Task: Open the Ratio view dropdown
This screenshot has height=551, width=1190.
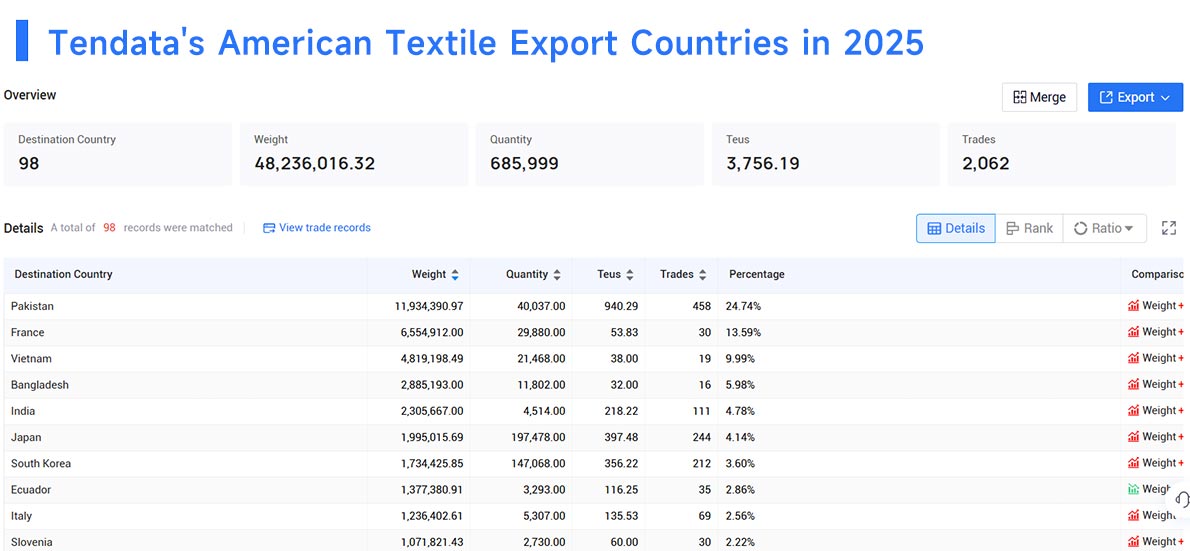Action: coord(1104,228)
